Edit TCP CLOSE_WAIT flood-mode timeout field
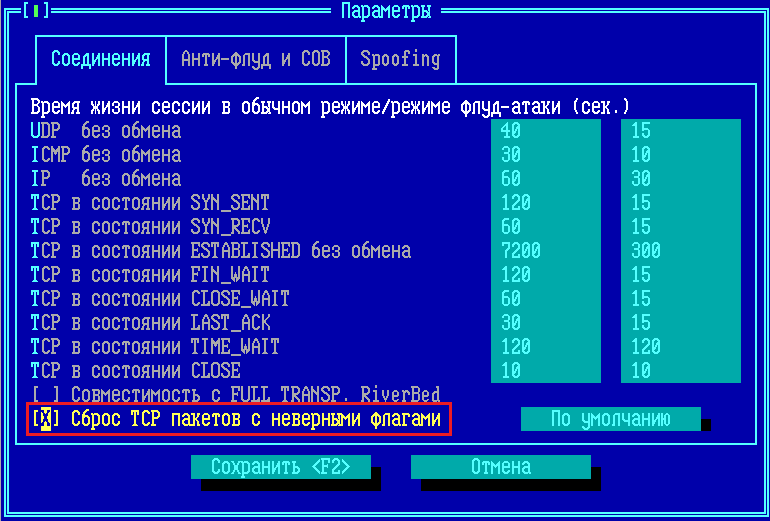 (x=680, y=299)
